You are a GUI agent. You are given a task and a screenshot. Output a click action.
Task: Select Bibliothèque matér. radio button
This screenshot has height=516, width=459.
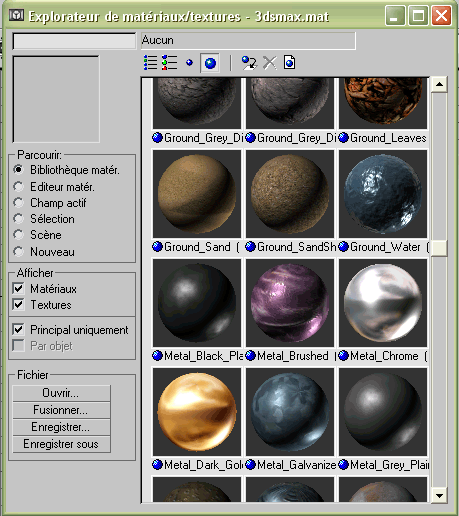pos(18,170)
